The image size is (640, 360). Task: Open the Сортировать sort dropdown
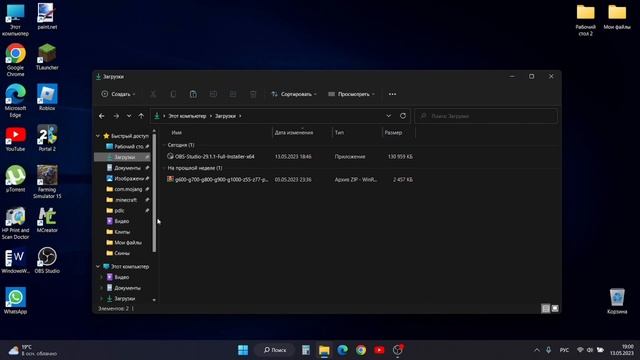(294, 94)
